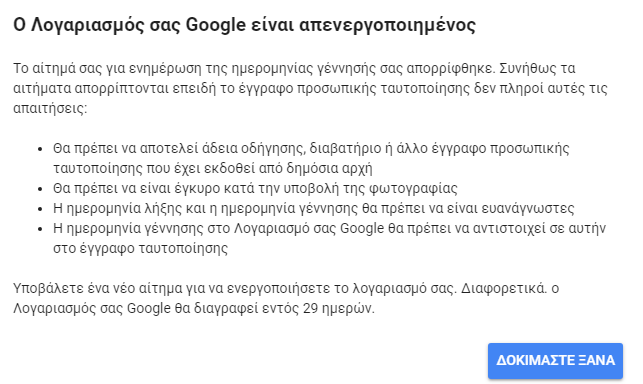This screenshot has width=643, height=384.
Task: Click the text απαιτήσεις: before the list
Action: (x=50, y=109)
